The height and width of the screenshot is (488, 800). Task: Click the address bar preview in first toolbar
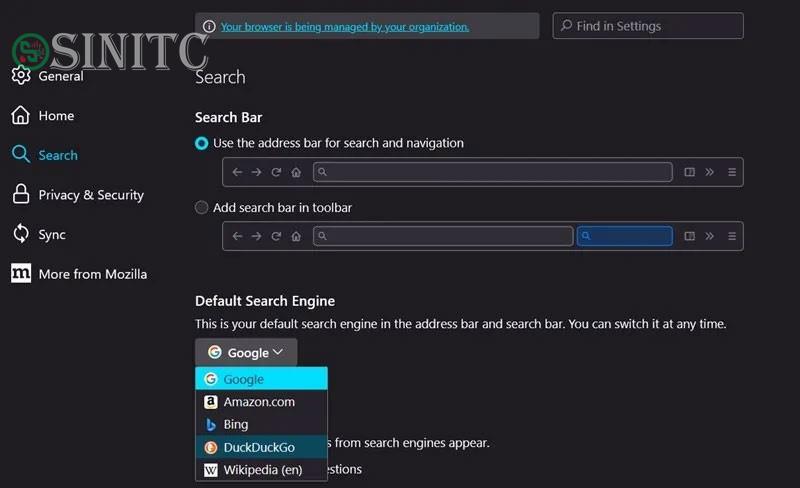tap(492, 172)
